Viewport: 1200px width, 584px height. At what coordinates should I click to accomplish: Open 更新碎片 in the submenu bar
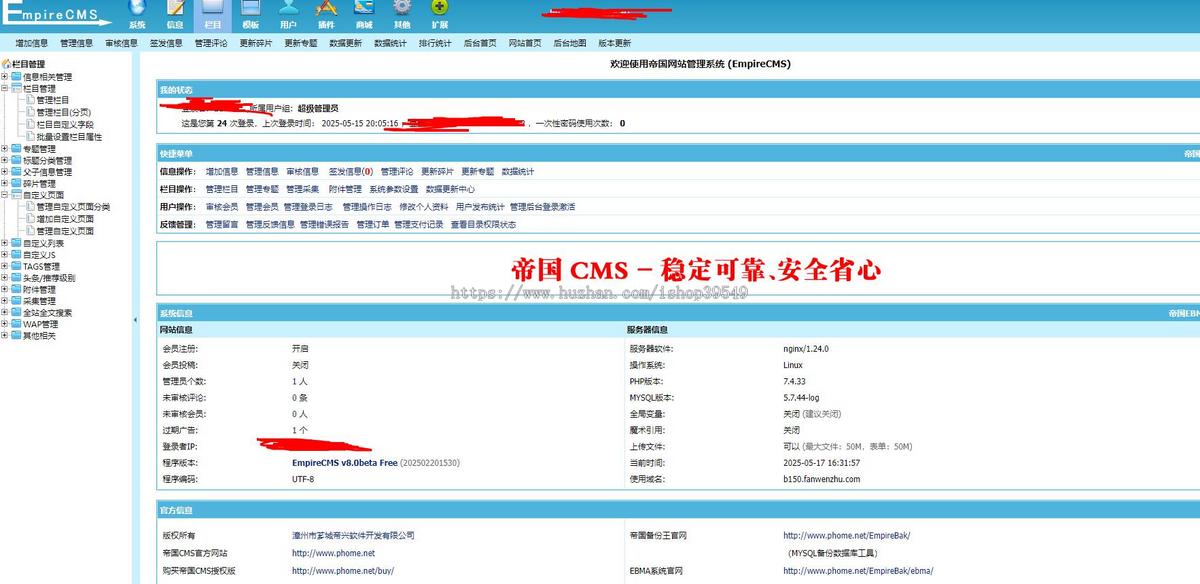[255, 43]
